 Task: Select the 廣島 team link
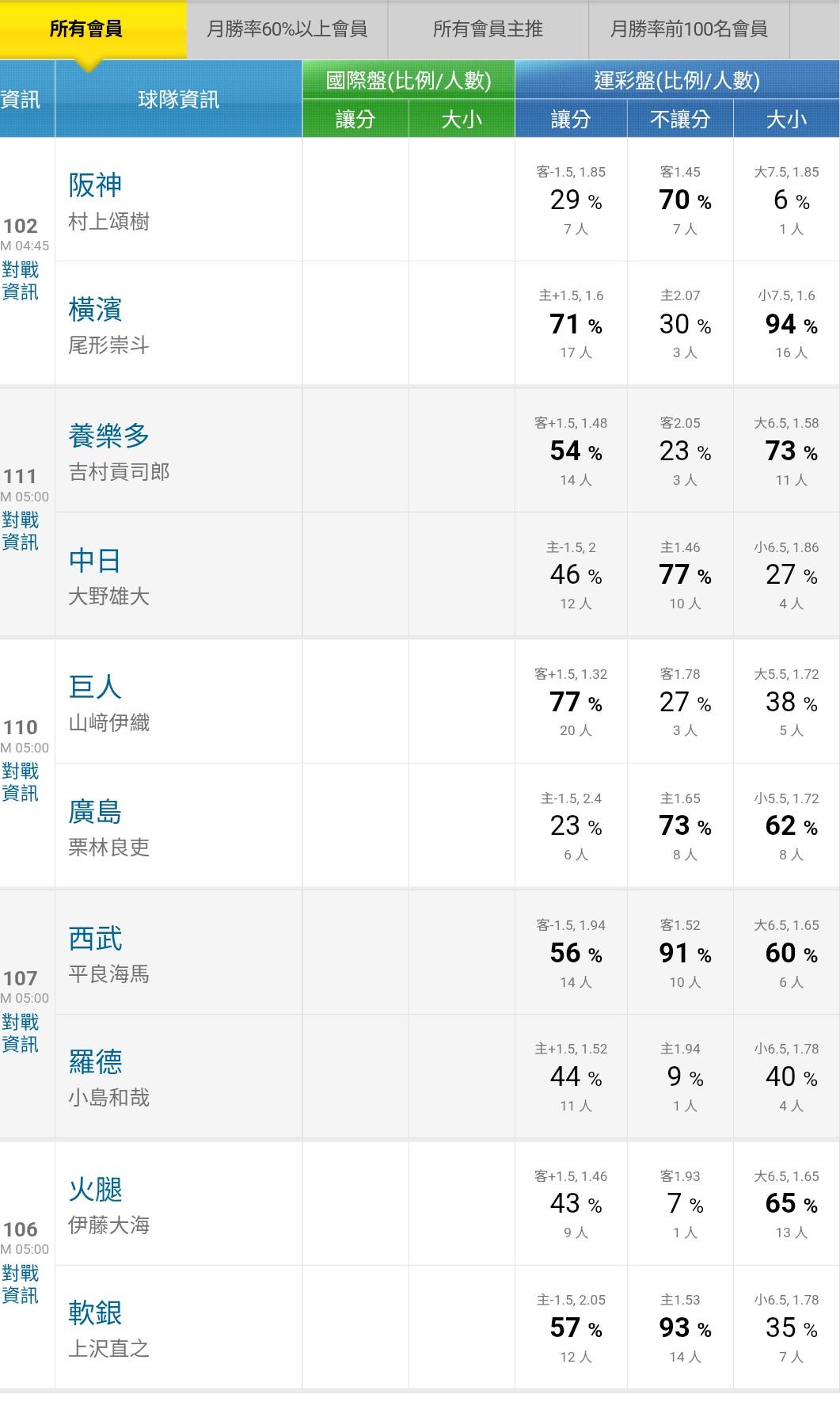pyautogui.click(x=95, y=812)
